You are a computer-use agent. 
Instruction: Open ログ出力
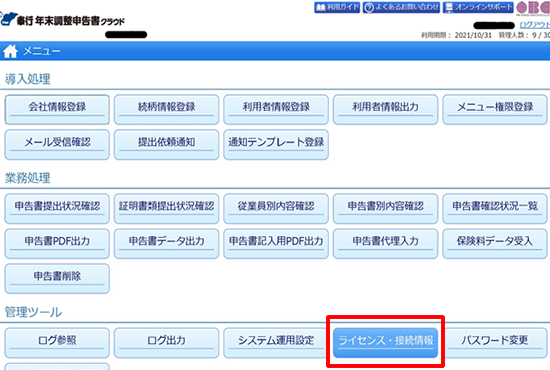pos(167,343)
